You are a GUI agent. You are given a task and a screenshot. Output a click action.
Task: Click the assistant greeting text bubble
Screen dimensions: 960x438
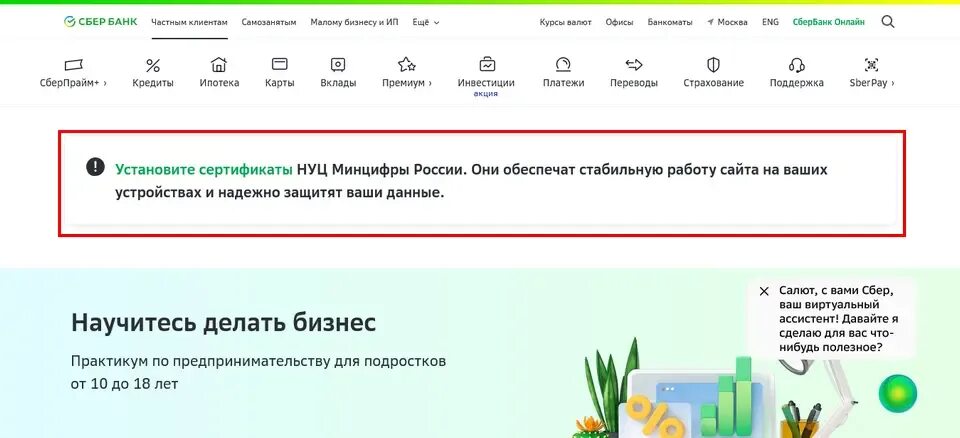[x=839, y=319]
